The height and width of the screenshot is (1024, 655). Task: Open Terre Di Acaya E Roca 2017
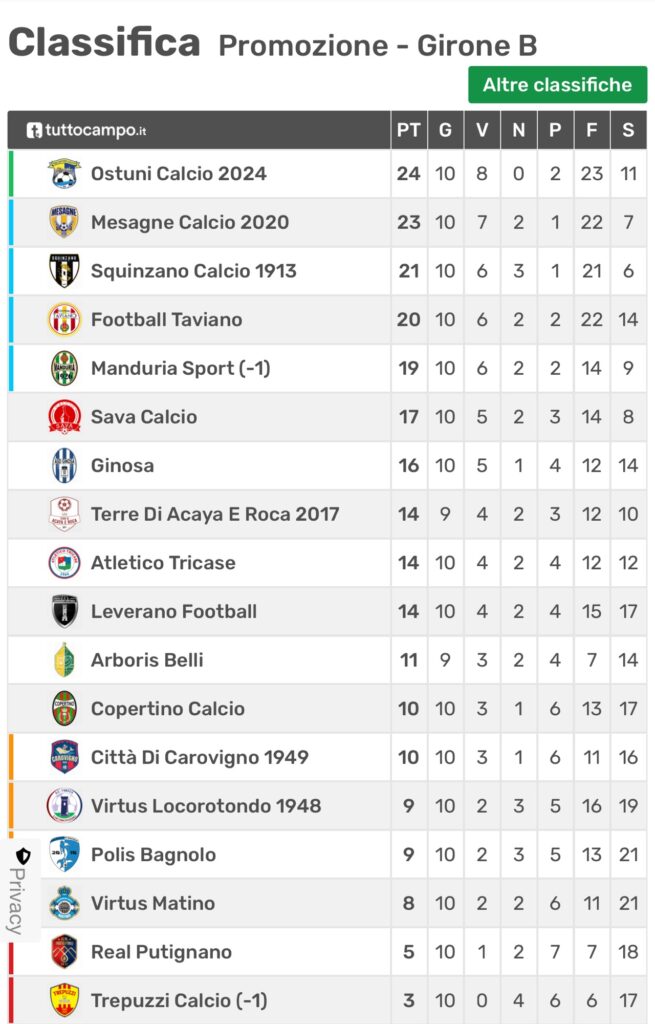pos(215,514)
